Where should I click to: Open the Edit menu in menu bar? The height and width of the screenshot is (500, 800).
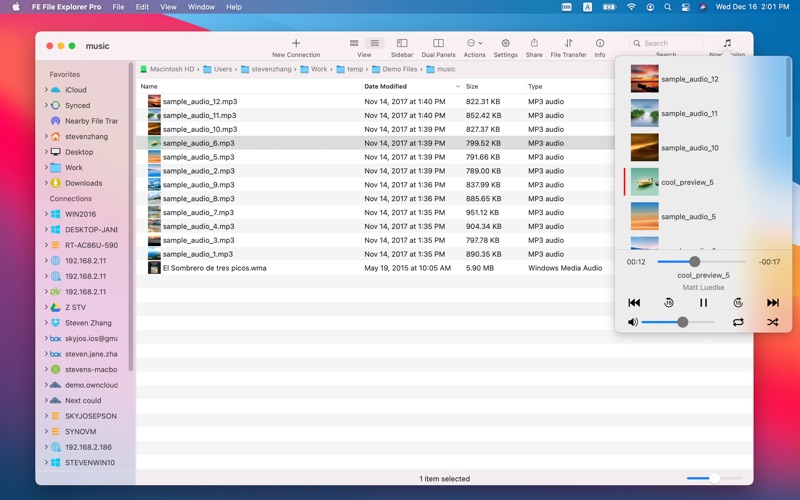coord(142,7)
